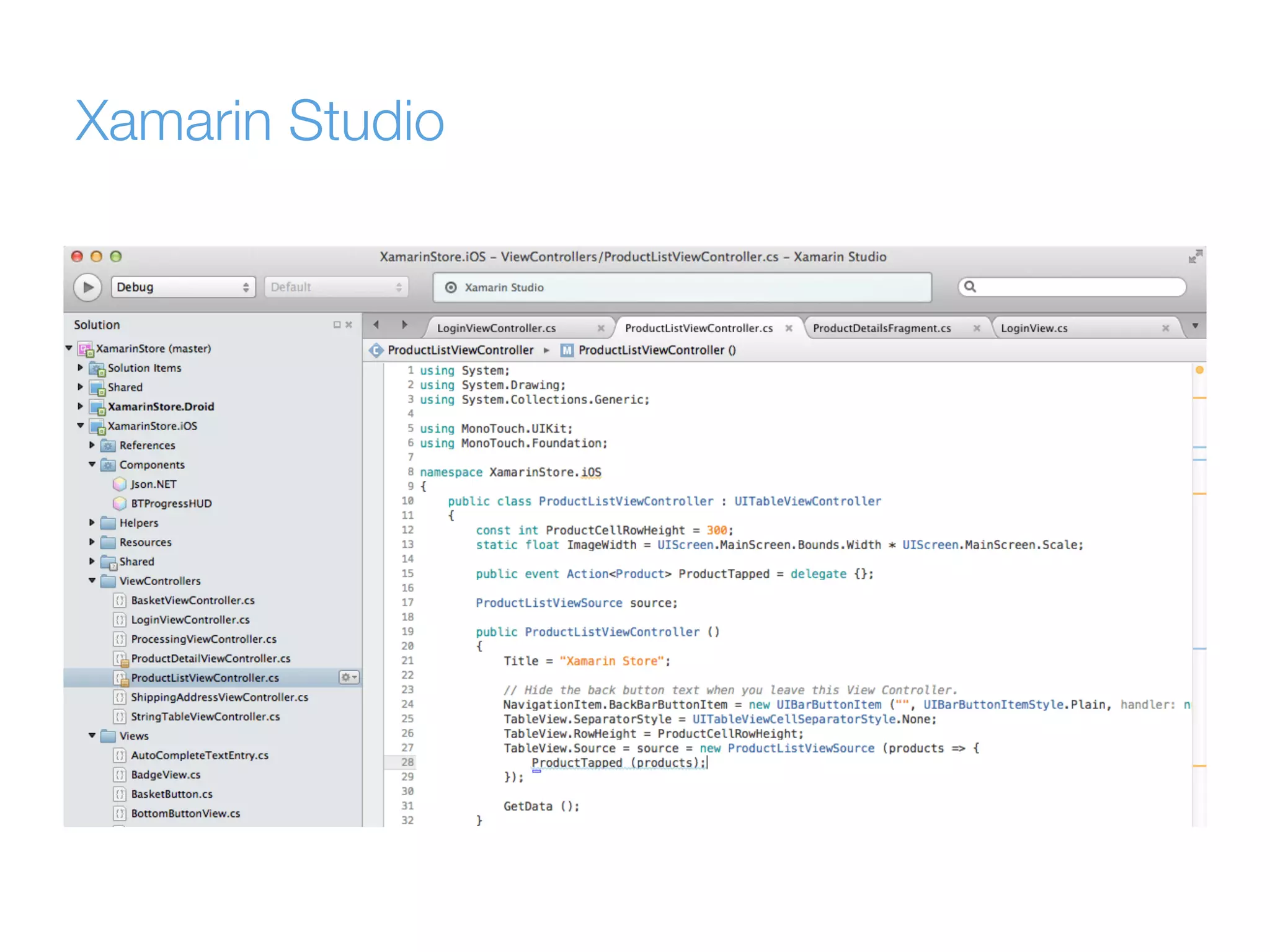Navigate forward with the right arrow

click(x=404, y=325)
